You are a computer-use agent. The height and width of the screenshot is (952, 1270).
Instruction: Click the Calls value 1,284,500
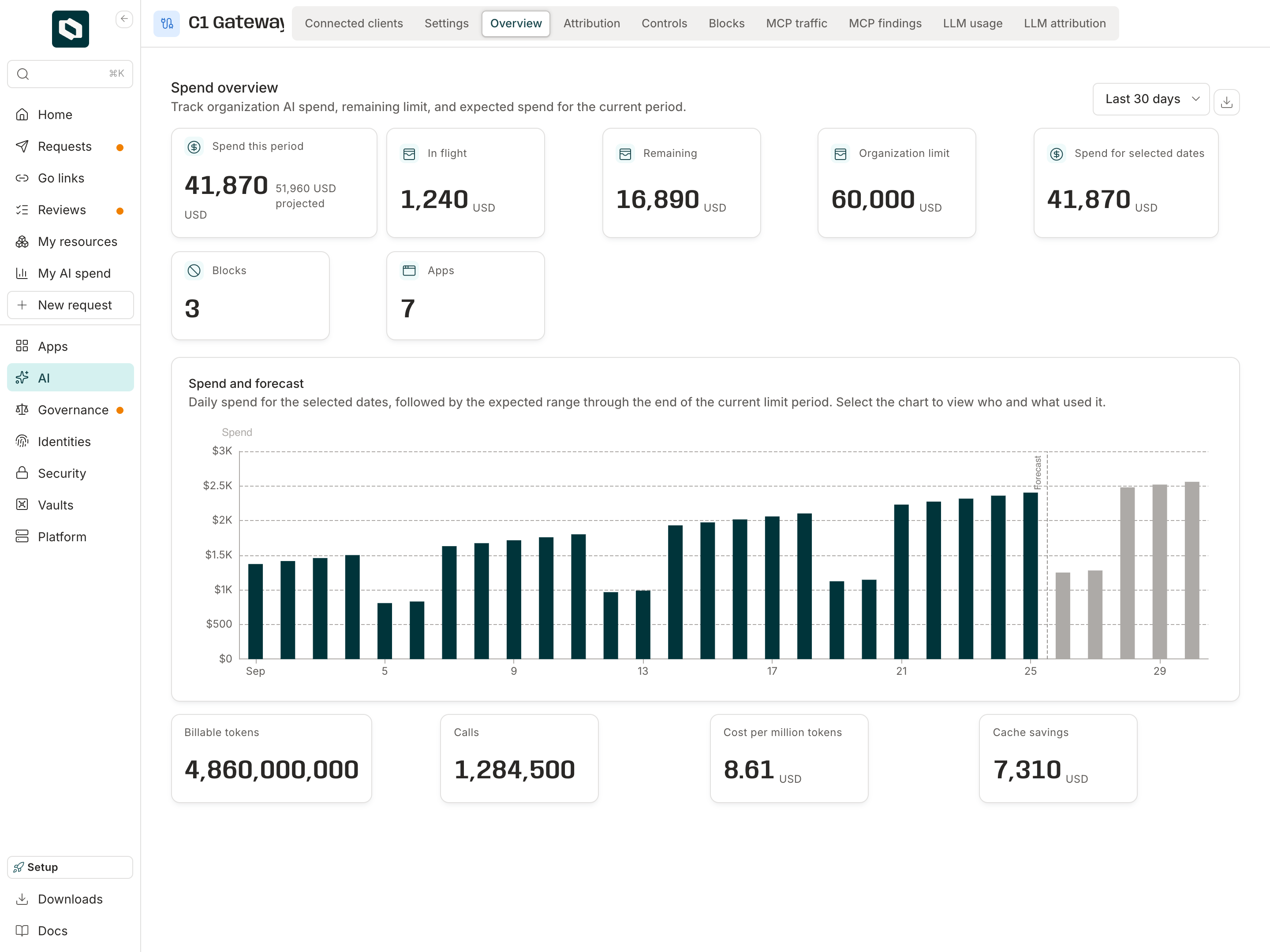(x=515, y=770)
